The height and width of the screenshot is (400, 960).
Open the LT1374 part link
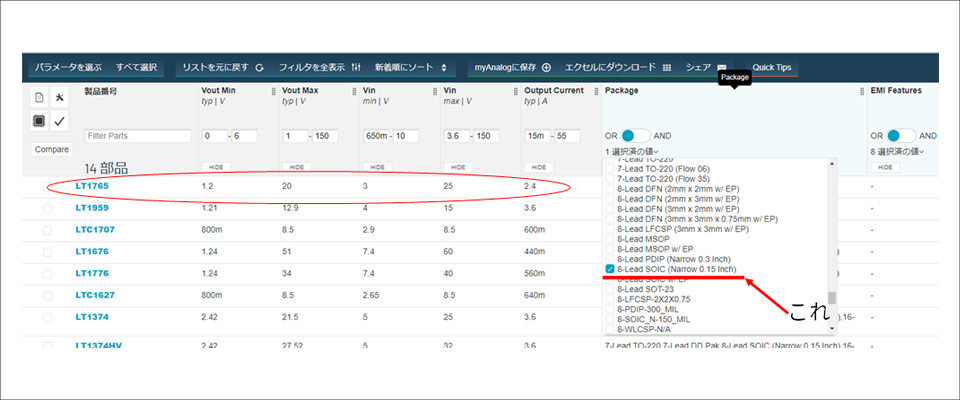[x=92, y=317]
